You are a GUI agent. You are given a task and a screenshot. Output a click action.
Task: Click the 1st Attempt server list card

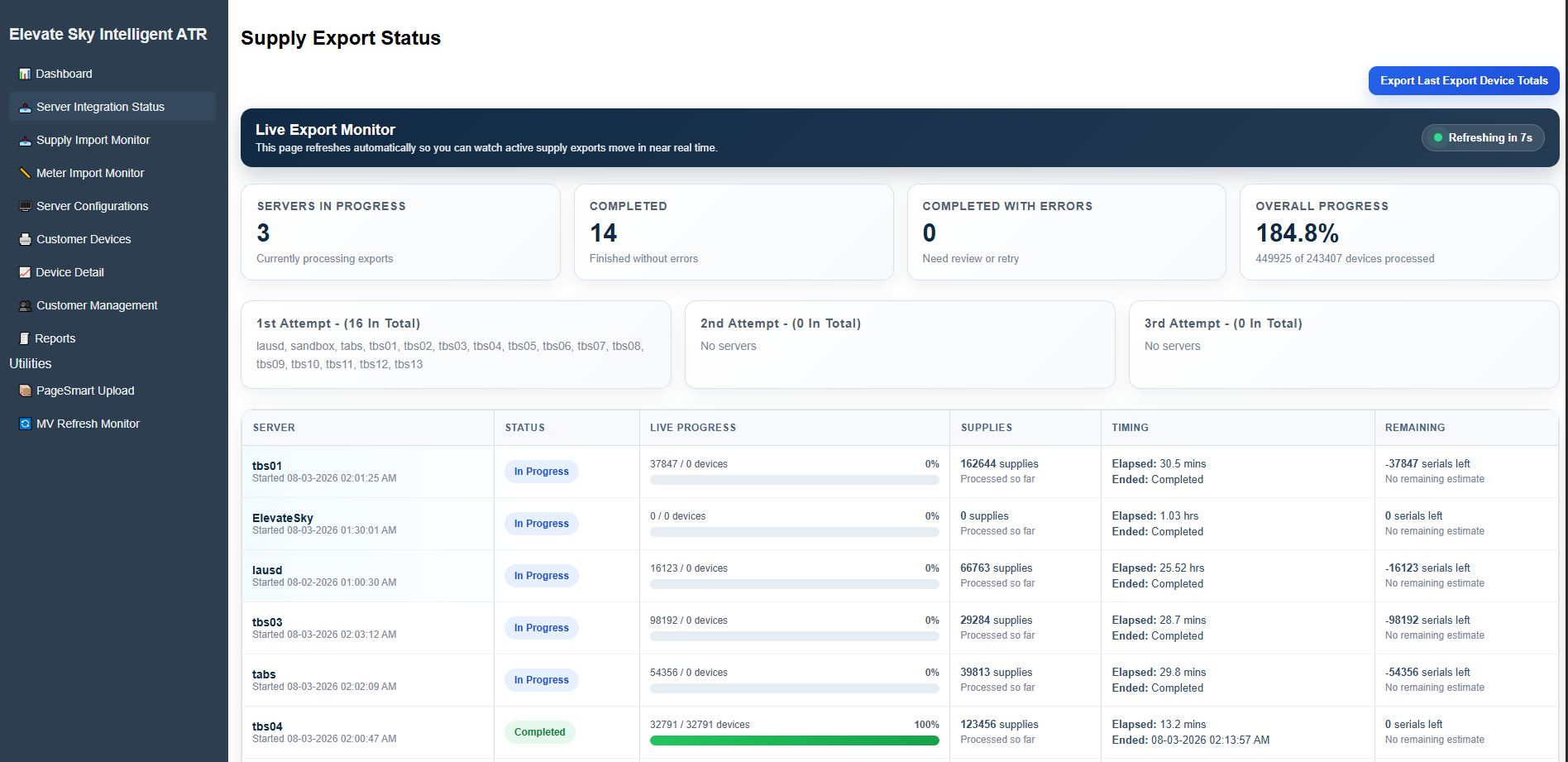pos(456,344)
